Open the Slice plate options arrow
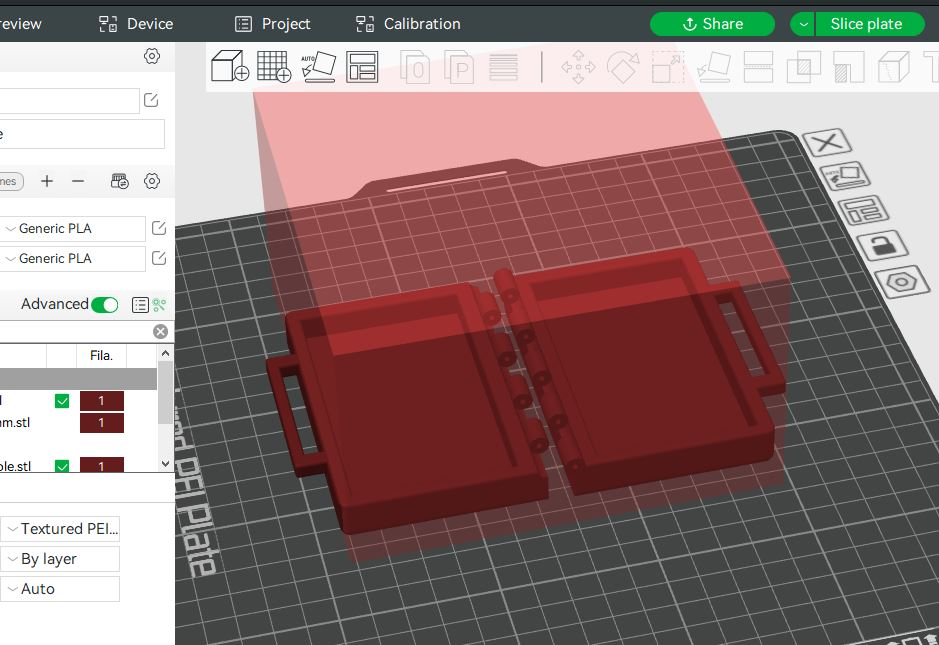 coord(802,24)
